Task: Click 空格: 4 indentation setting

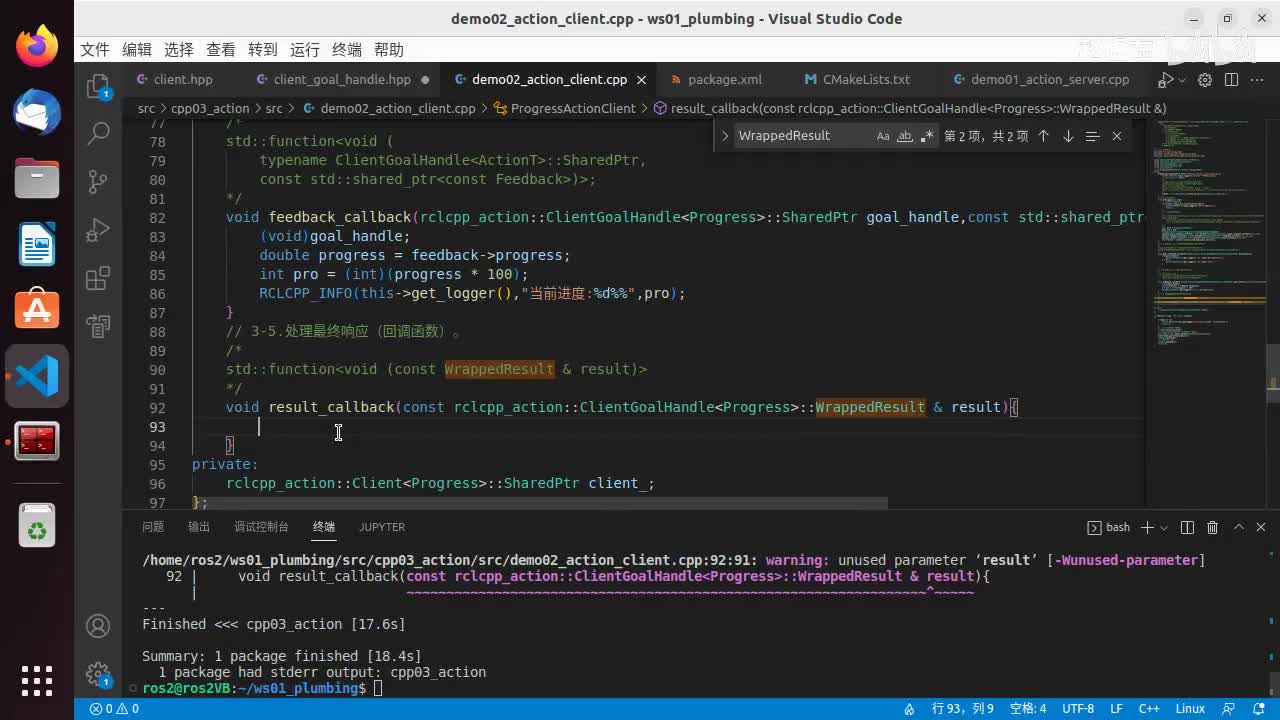Action: coord(1028,709)
